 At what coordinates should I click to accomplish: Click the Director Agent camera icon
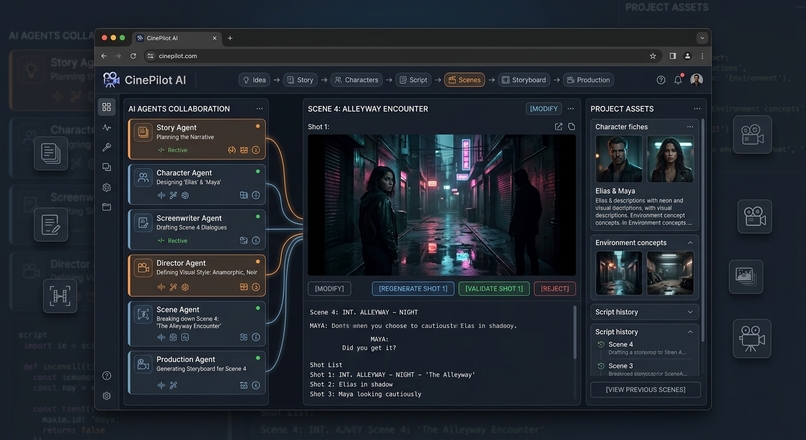(x=143, y=268)
